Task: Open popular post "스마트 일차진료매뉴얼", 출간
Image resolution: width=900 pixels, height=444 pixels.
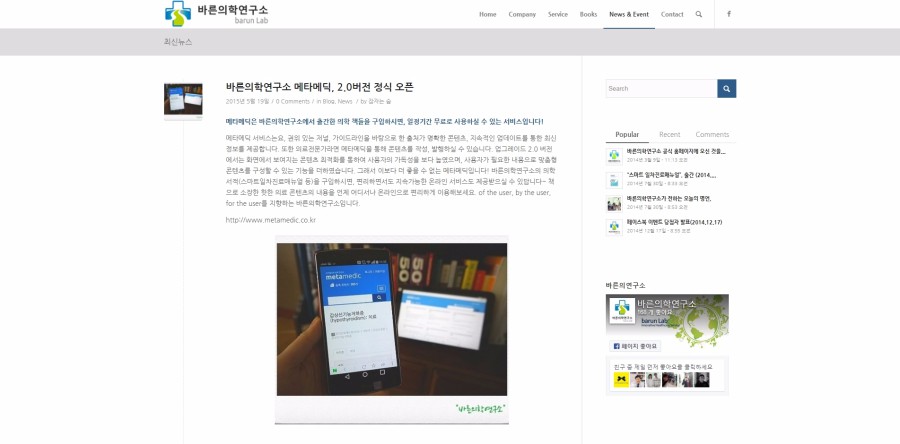Action: click(672, 175)
